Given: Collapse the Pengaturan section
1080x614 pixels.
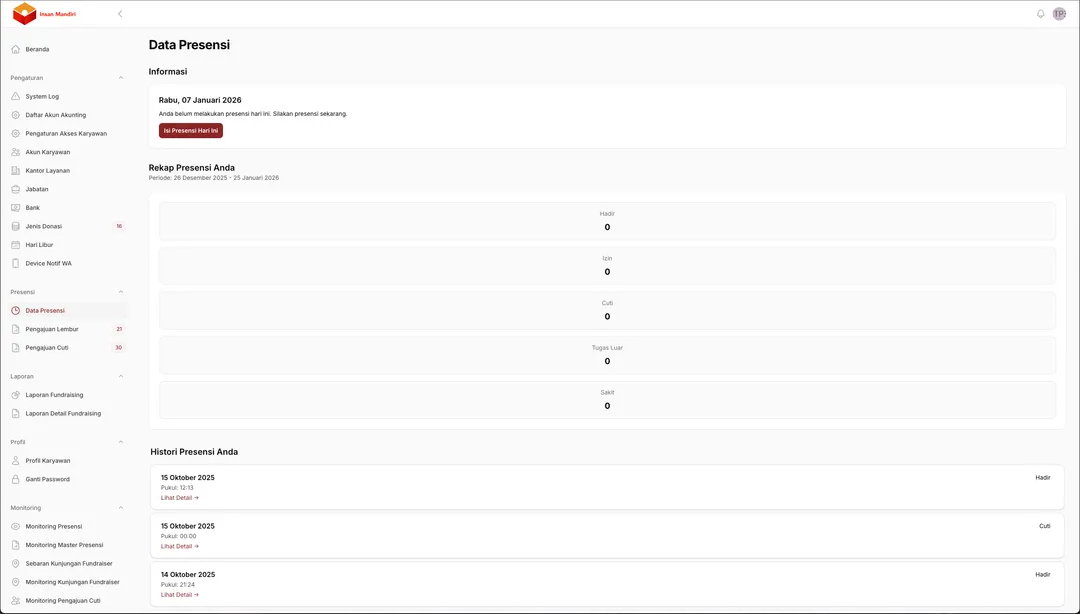Looking at the screenshot, I should (121, 77).
